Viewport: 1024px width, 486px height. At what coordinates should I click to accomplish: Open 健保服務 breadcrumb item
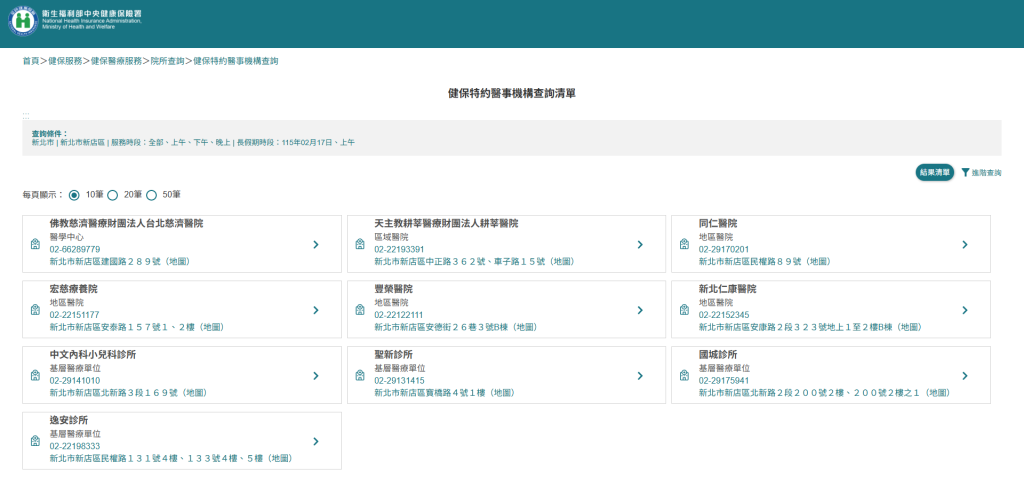coord(65,61)
